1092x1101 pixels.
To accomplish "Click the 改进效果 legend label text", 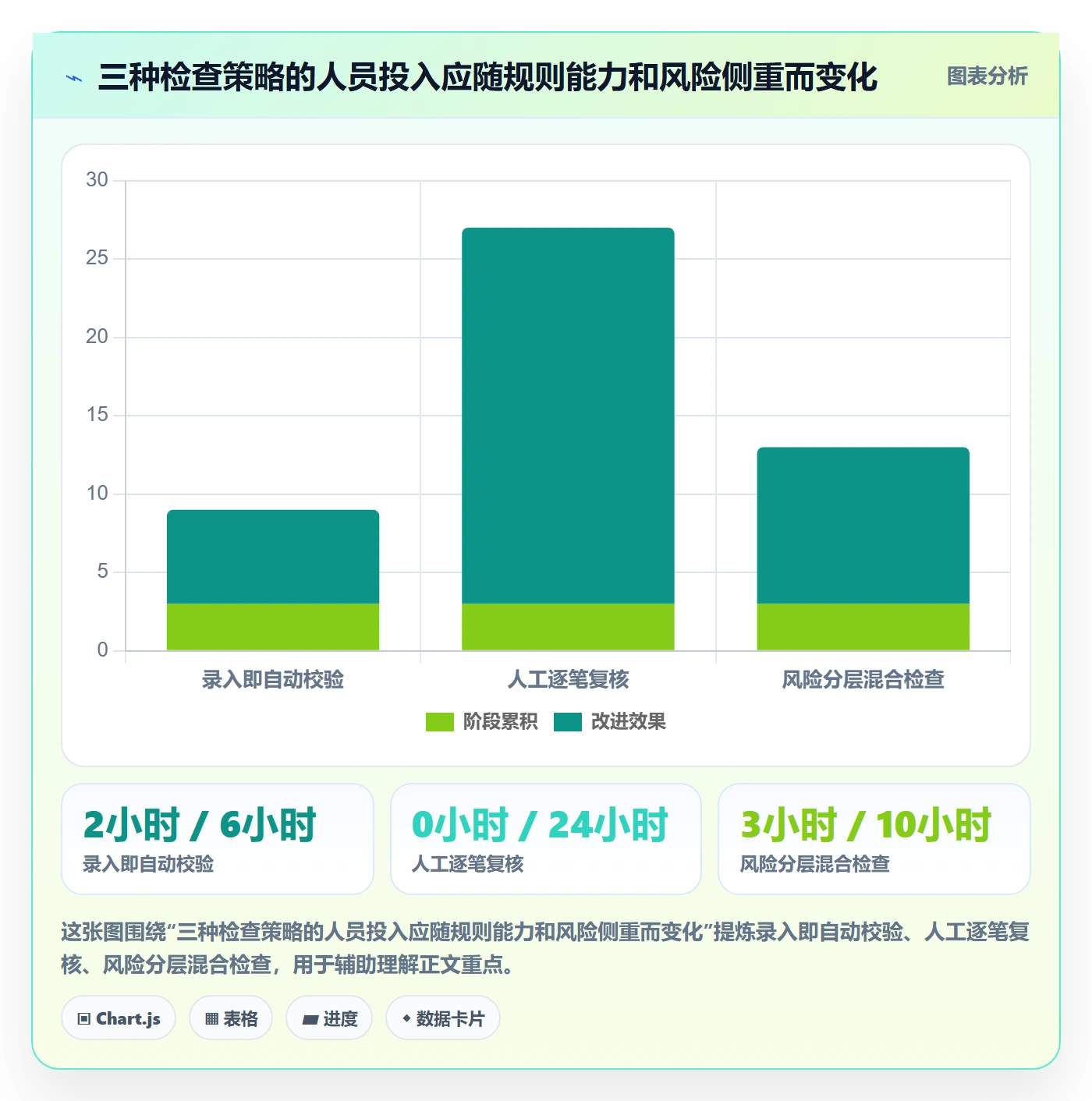I will click(628, 722).
